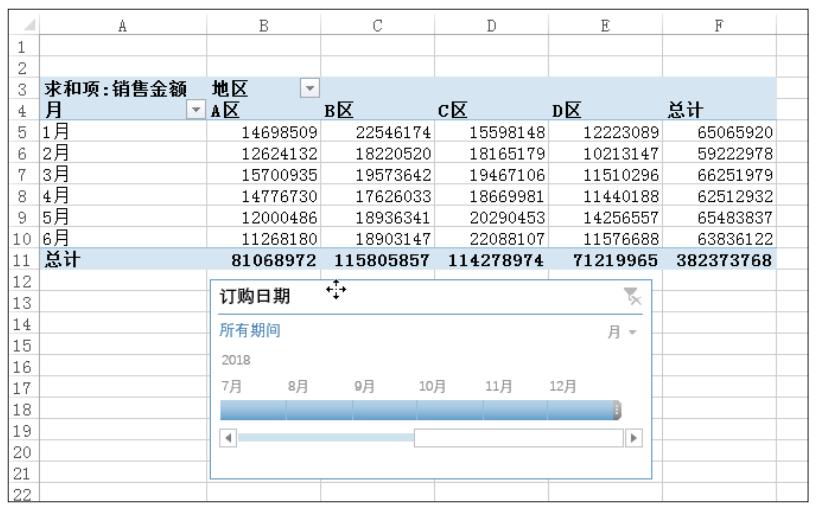Click the A区 column label cell

pos(264,110)
